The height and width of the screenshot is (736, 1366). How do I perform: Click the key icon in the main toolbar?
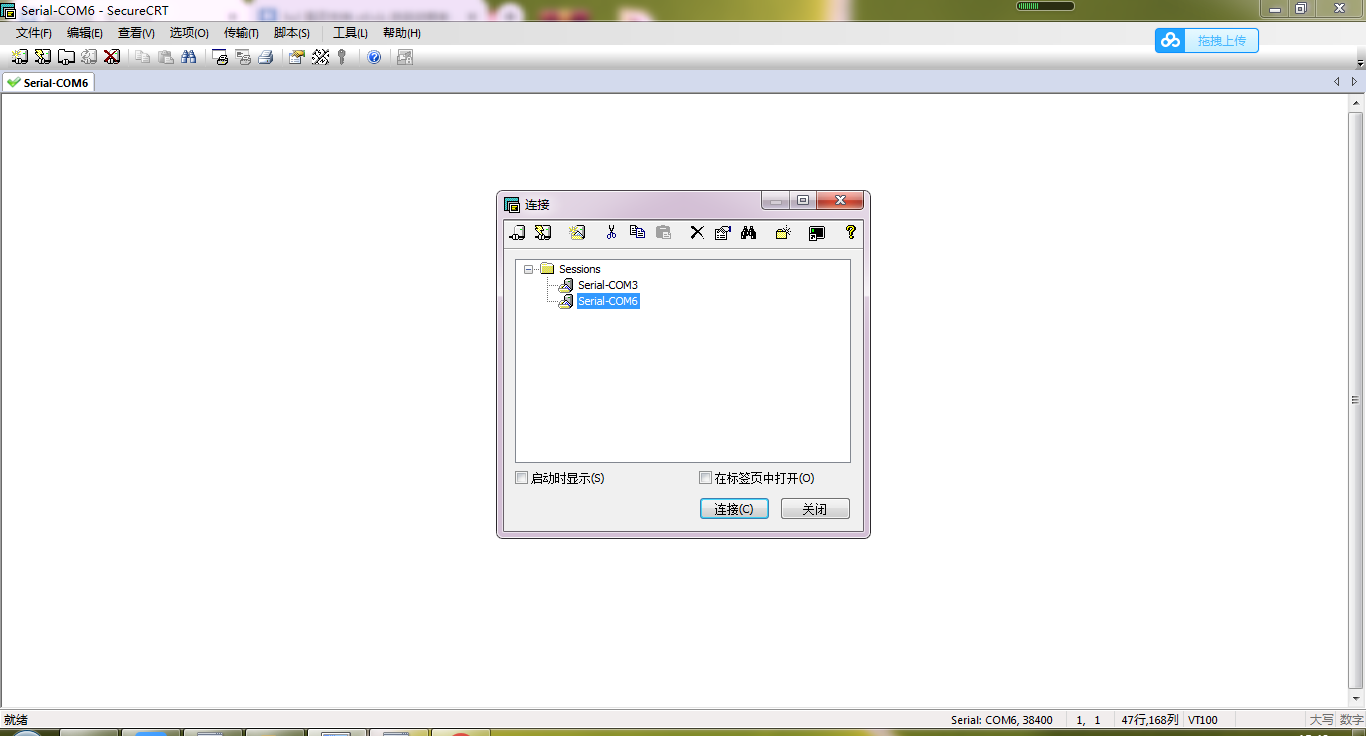(x=342, y=57)
